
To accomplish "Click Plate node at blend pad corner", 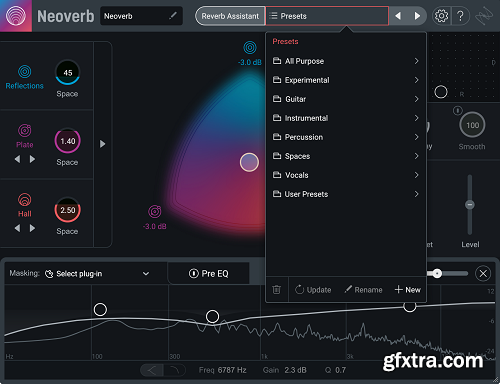I will (x=155, y=212).
